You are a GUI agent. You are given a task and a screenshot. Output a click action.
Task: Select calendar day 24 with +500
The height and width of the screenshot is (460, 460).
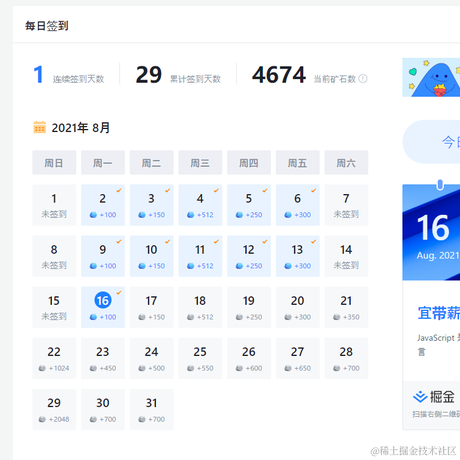pos(151,358)
